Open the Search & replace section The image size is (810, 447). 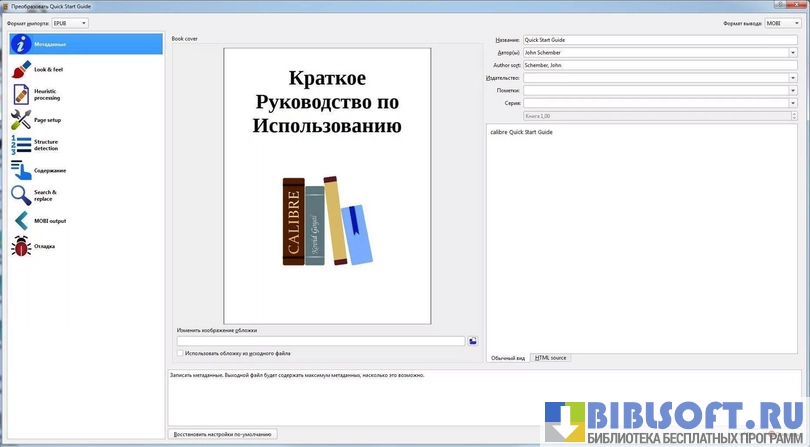tap(85, 195)
